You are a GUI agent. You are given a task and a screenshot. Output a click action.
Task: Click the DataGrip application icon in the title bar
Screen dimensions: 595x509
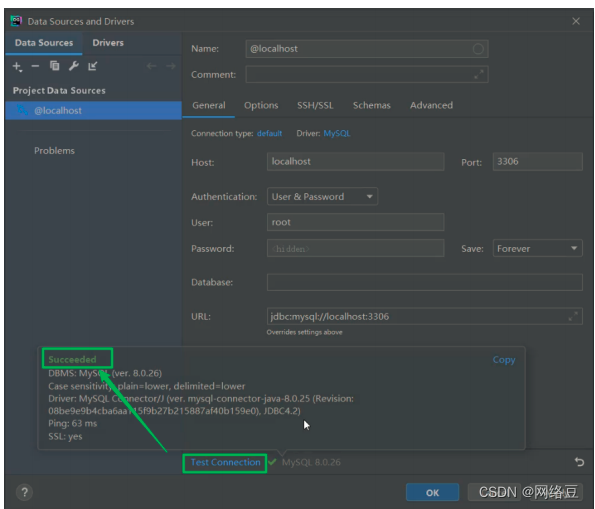point(16,21)
